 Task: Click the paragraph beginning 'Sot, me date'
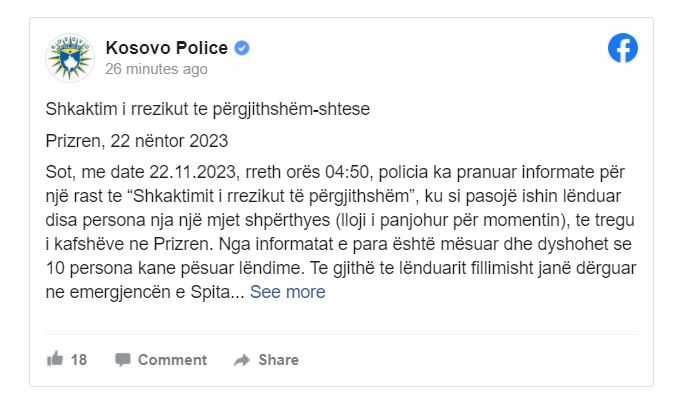pos(341,232)
